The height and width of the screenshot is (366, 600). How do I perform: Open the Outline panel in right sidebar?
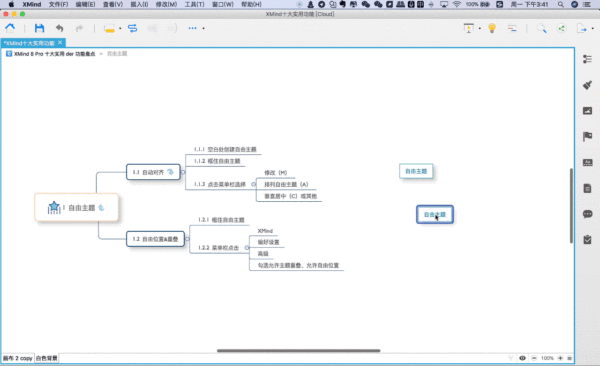pos(587,59)
